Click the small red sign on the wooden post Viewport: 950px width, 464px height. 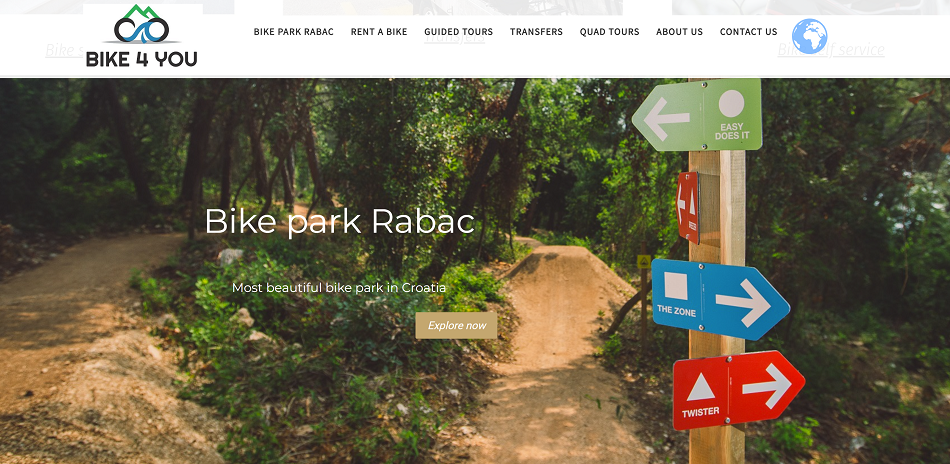click(x=688, y=207)
